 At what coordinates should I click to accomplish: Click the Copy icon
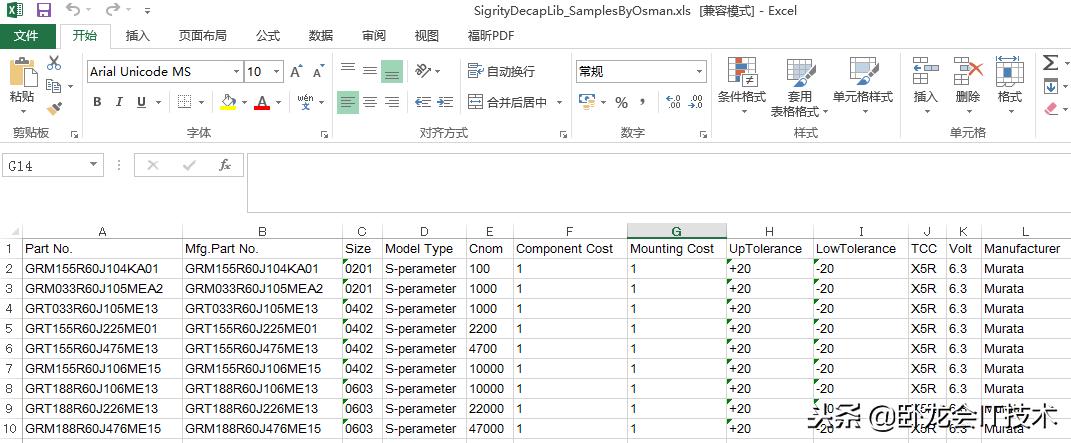[x=54, y=85]
